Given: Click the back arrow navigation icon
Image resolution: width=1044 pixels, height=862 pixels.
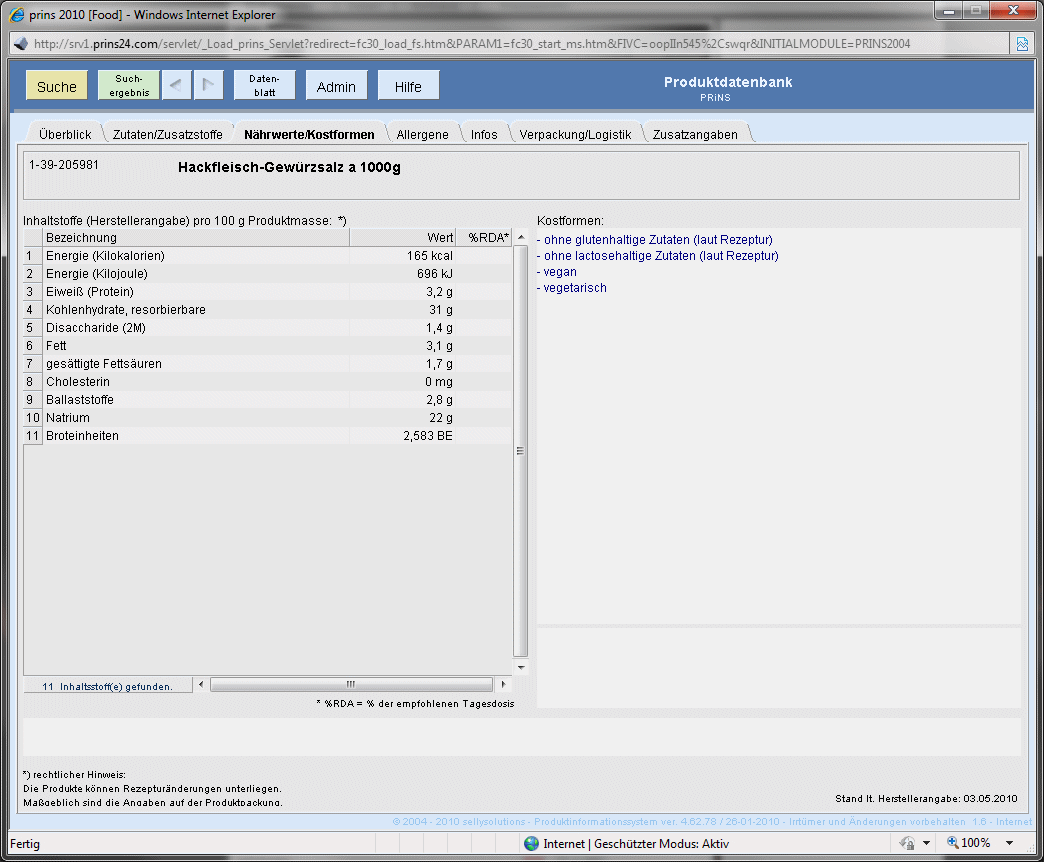Looking at the screenshot, I should (176, 86).
